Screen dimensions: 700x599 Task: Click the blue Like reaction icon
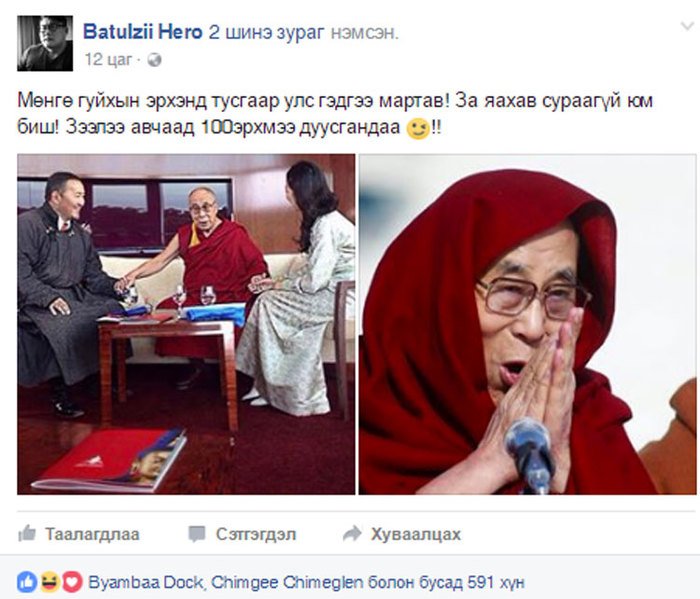tap(27, 582)
